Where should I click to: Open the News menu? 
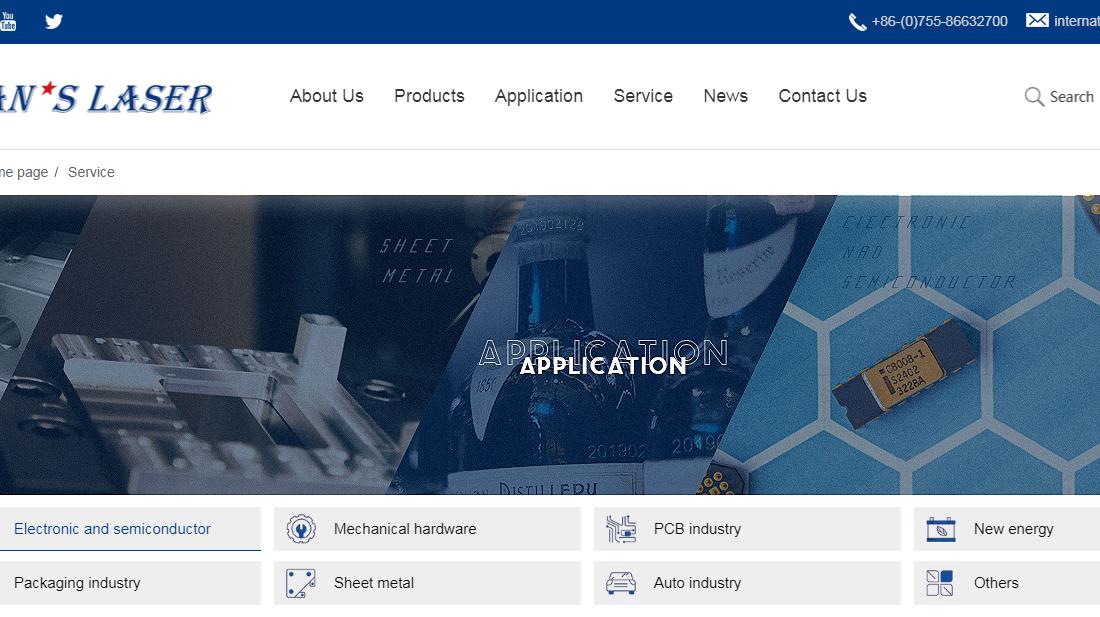point(725,96)
